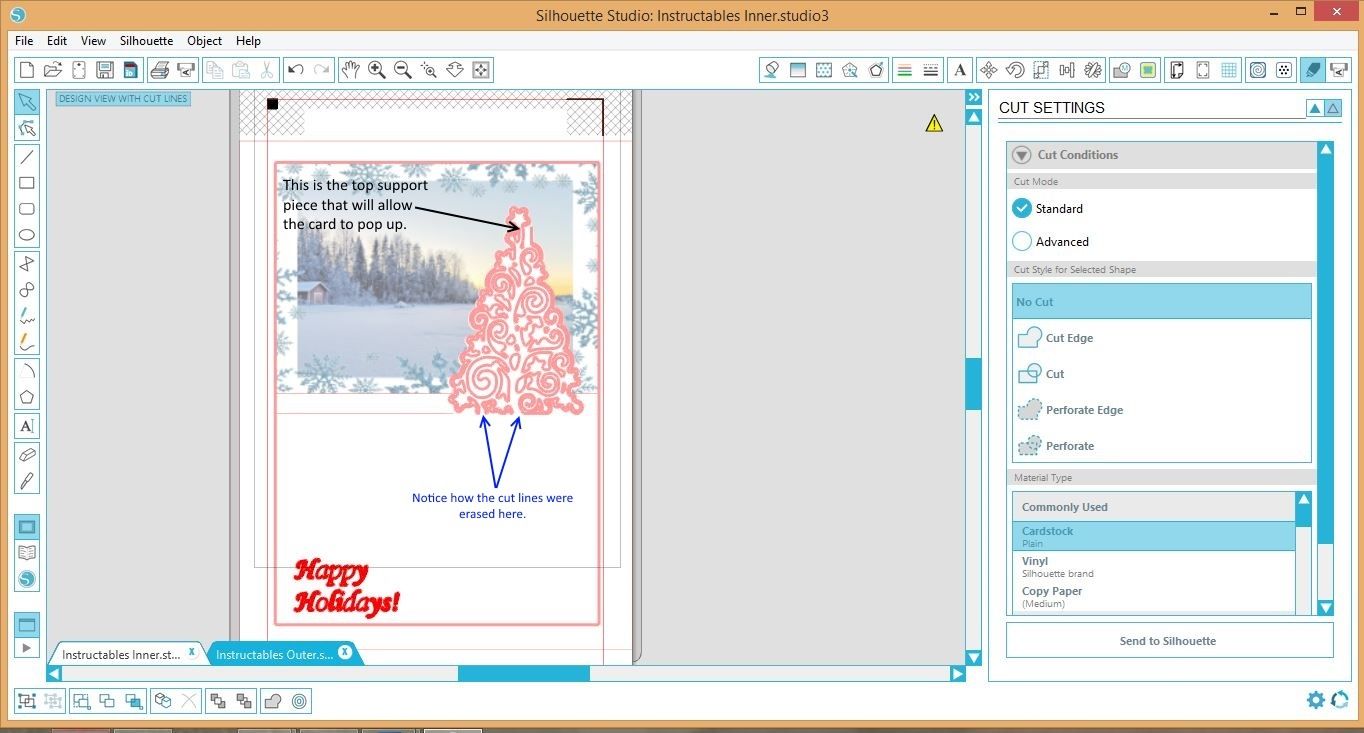Open the Fill Gradient options
The height and width of the screenshot is (733, 1364).
[796, 70]
